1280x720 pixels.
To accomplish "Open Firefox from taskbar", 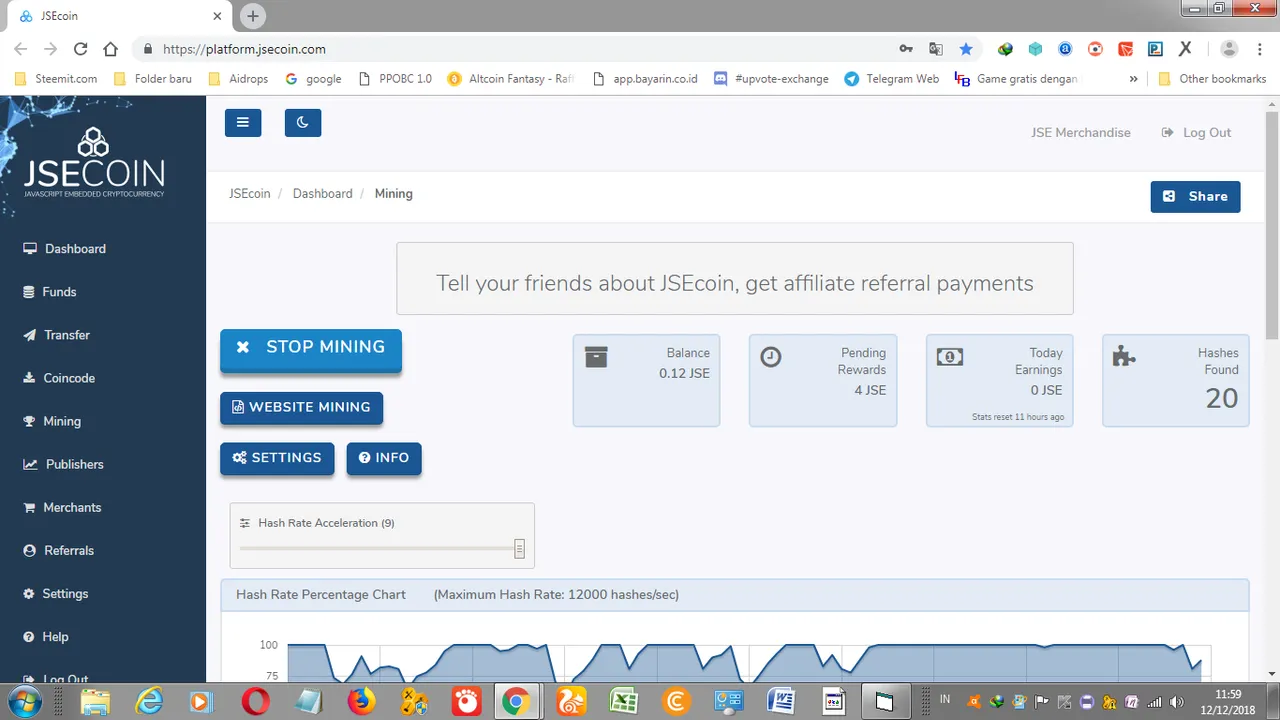I will click(362, 701).
